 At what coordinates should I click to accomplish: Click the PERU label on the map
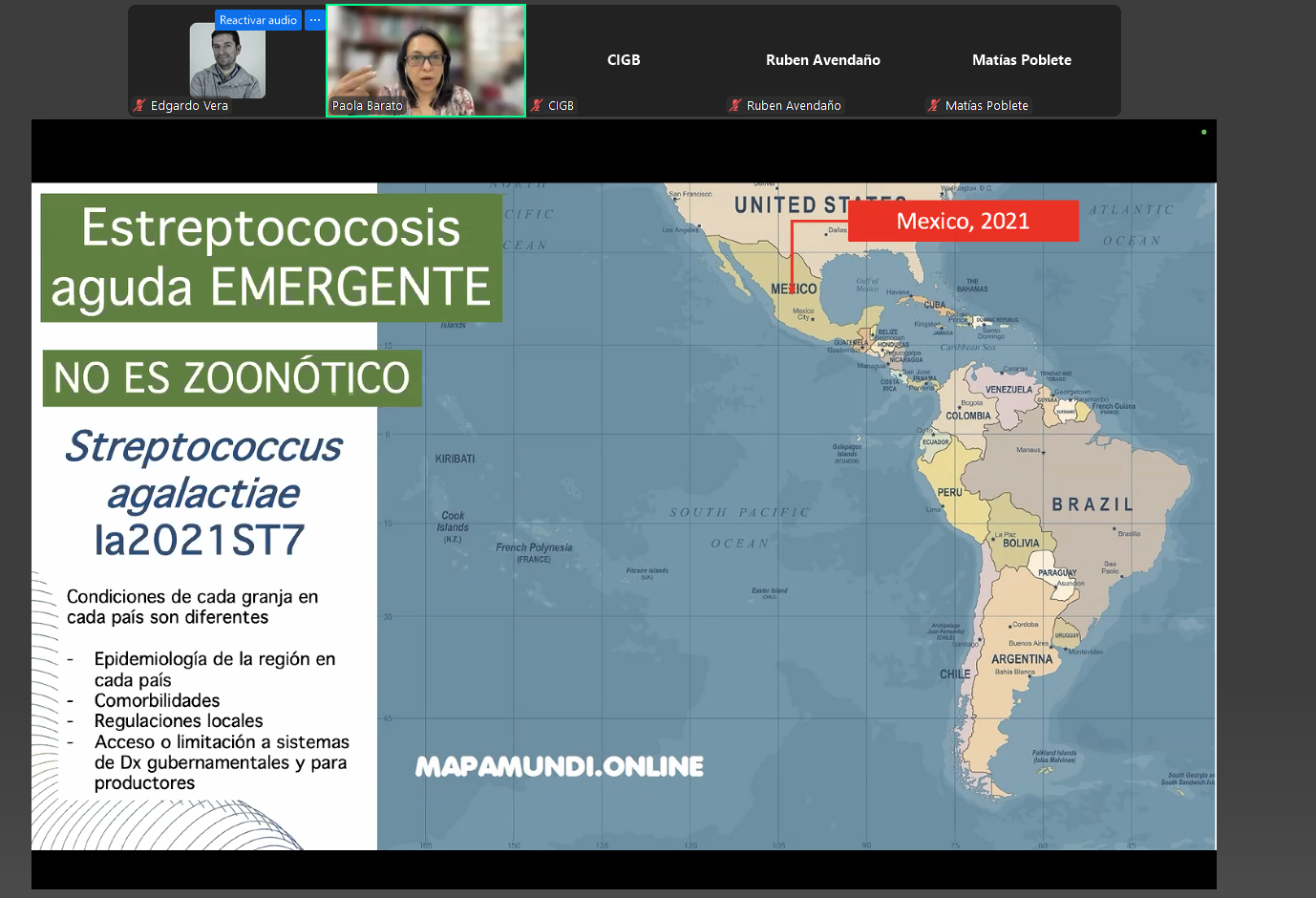pos(950,493)
